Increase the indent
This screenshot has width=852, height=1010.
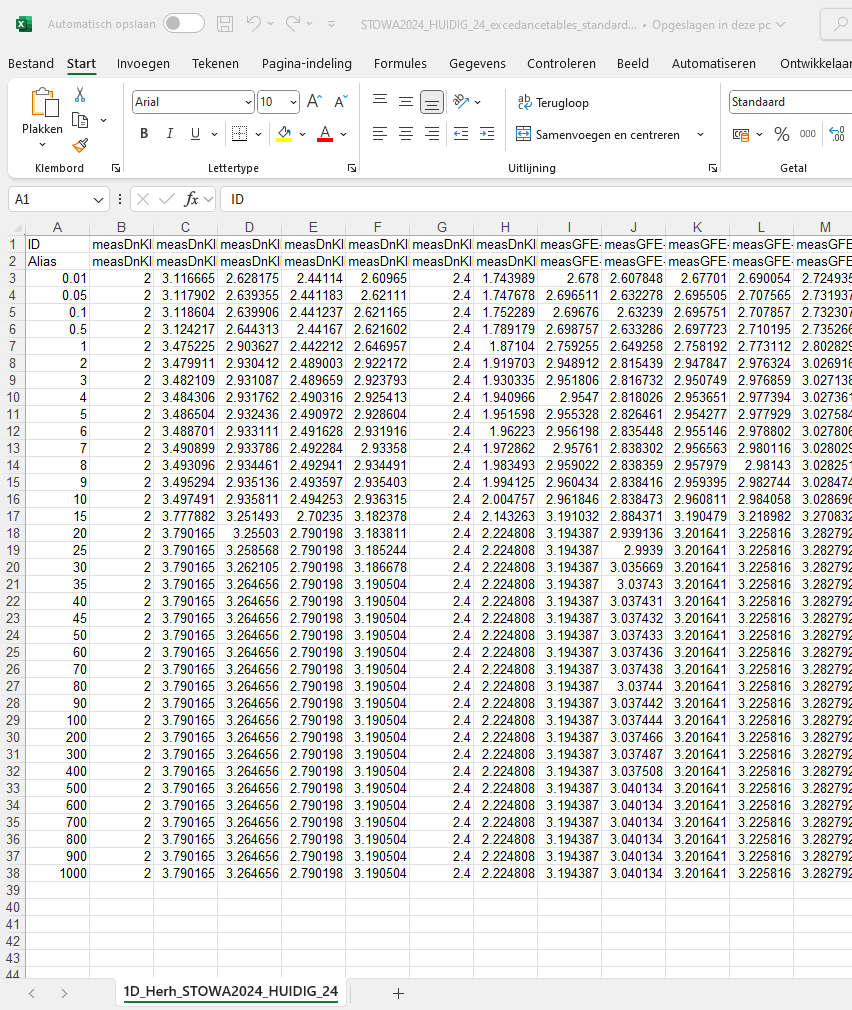pyautogui.click(x=488, y=134)
